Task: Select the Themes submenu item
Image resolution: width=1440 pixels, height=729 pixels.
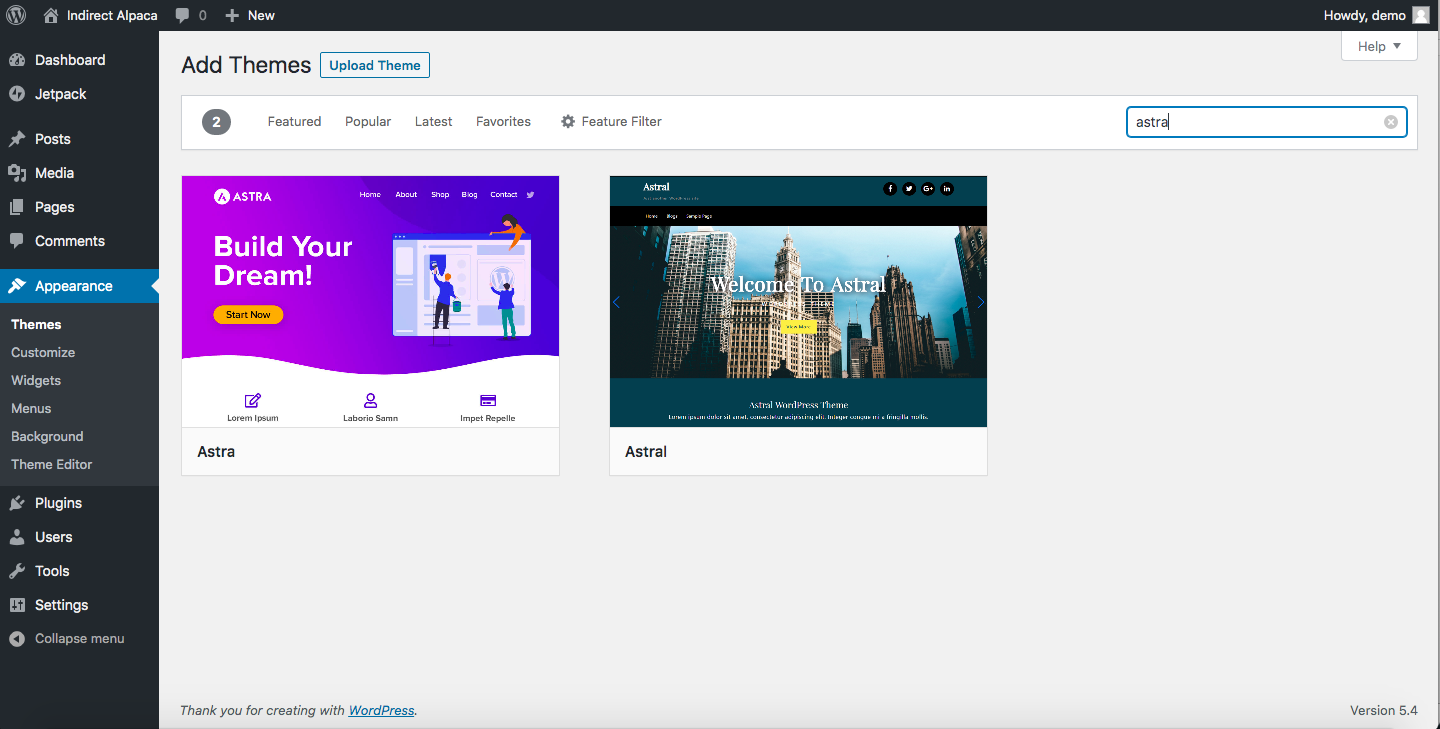Action: point(36,324)
